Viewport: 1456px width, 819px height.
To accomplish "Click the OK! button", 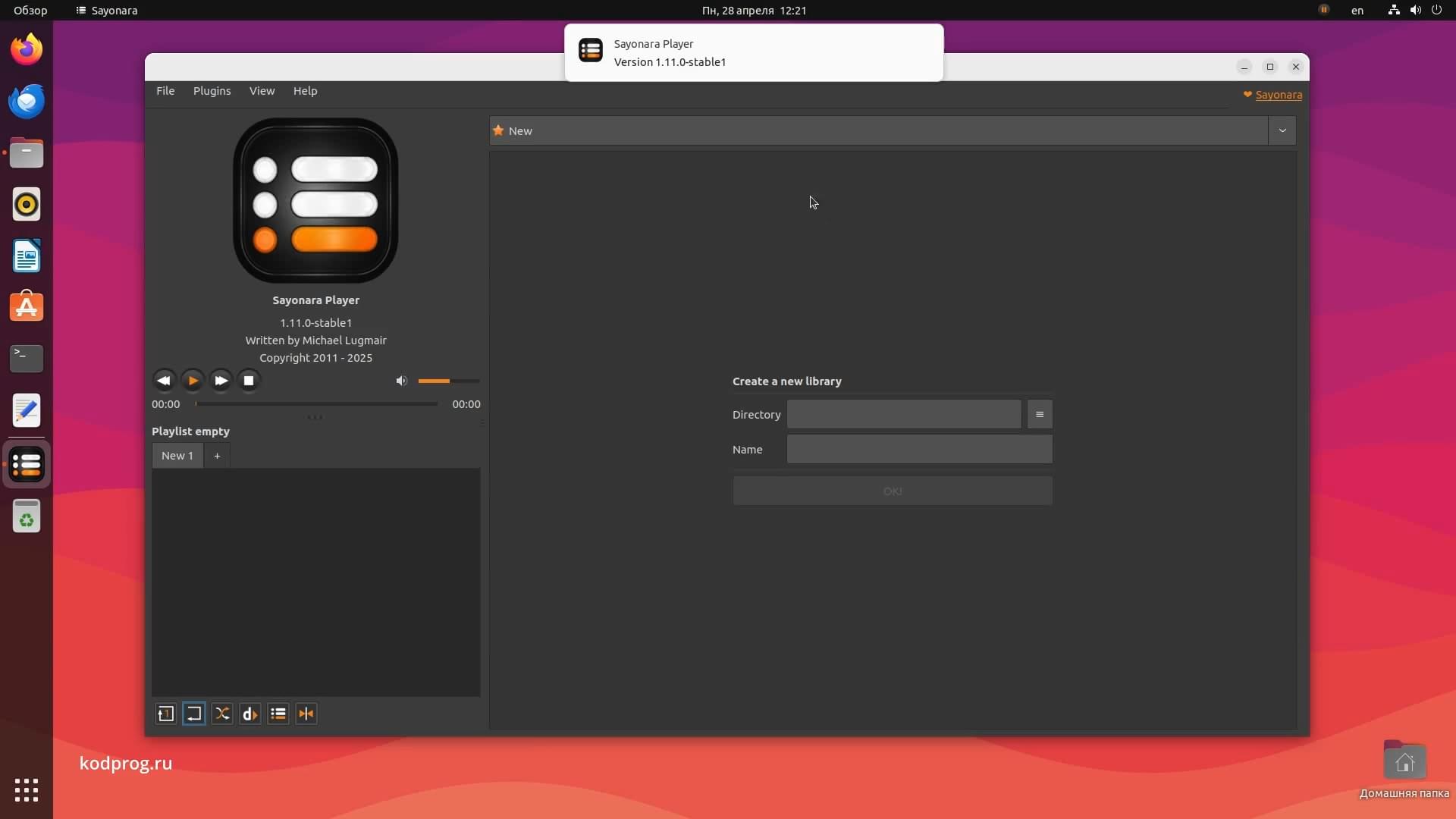I will click(x=893, y=491).
